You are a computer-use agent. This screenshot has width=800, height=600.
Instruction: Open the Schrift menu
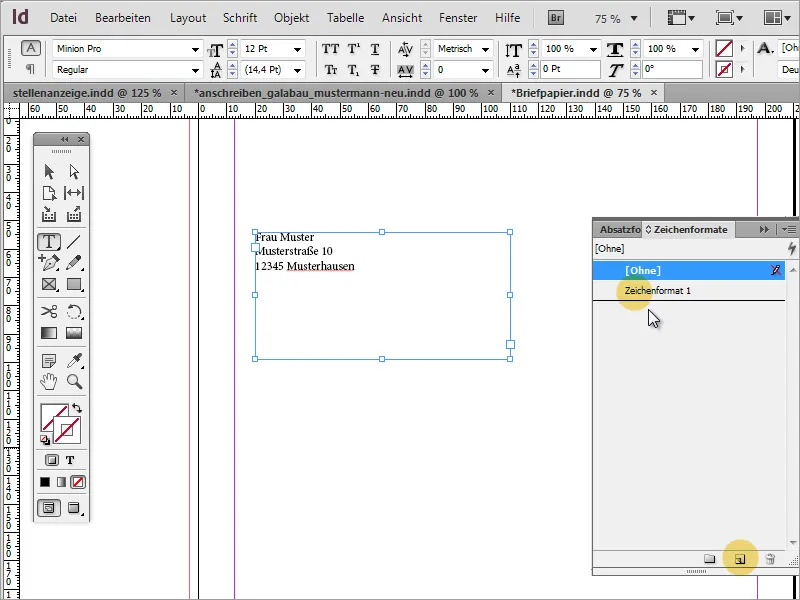[x=240, y=17]
